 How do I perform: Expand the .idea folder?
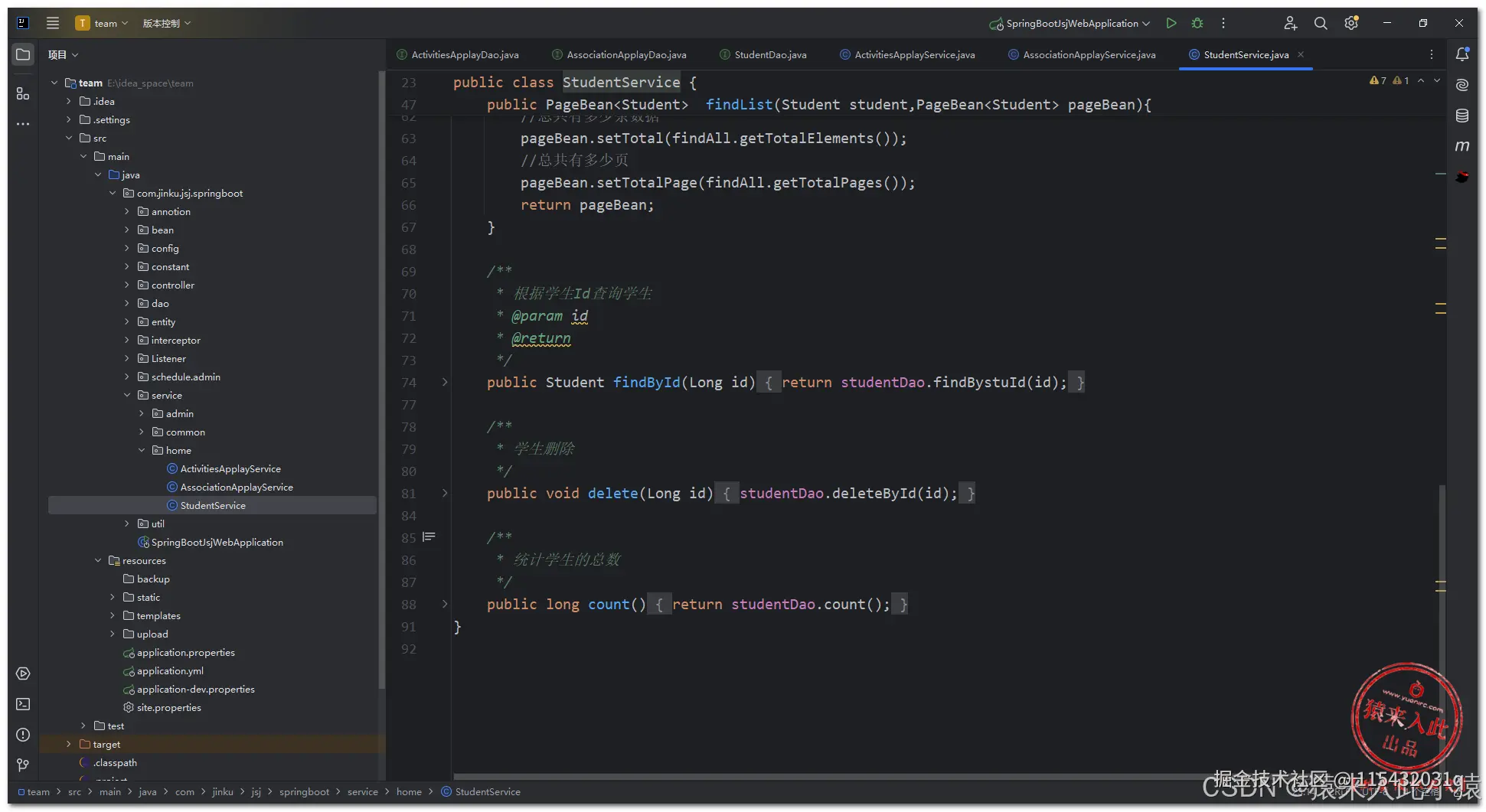pos(69,101)
